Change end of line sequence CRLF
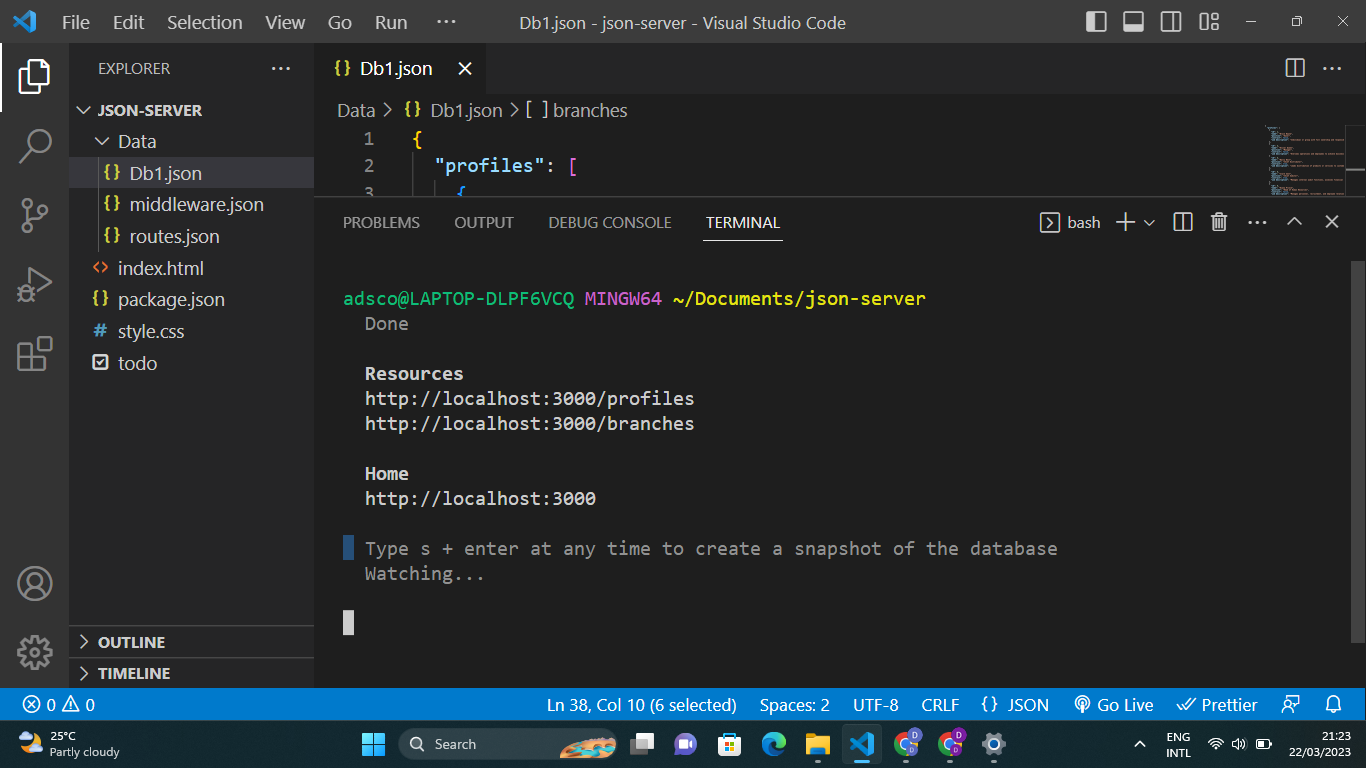Image resolution: width=1366 pixels, height=768 pixels. click(940, 705)
